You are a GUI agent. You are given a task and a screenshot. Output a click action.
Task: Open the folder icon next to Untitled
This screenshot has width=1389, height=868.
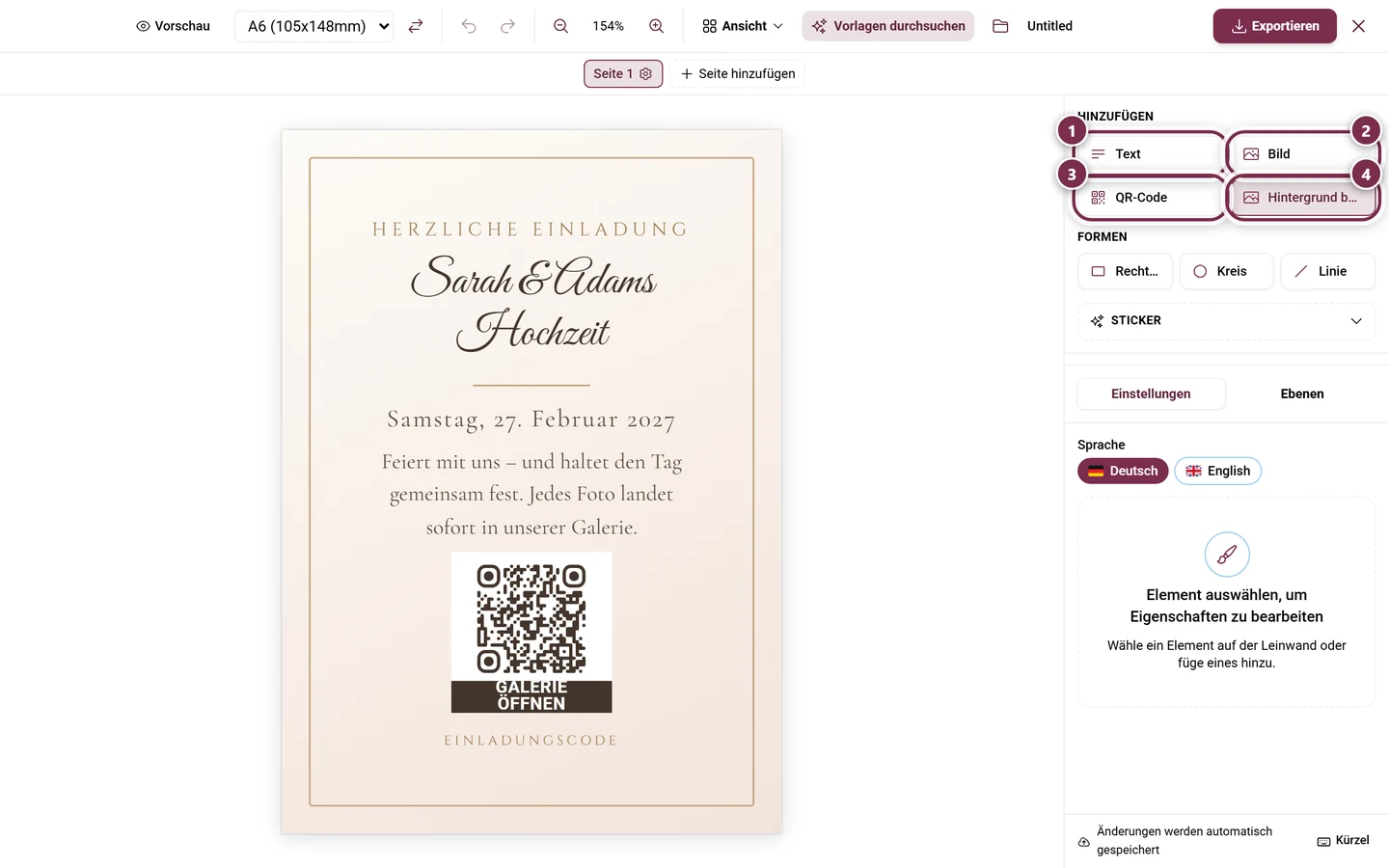[1000, 26]
